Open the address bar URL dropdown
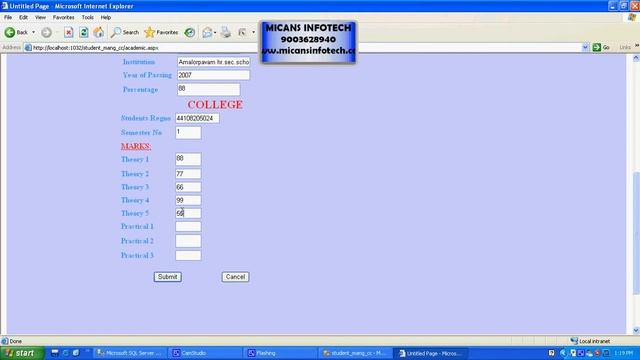This screenshot has height=360, width=640. pos(585,47)
